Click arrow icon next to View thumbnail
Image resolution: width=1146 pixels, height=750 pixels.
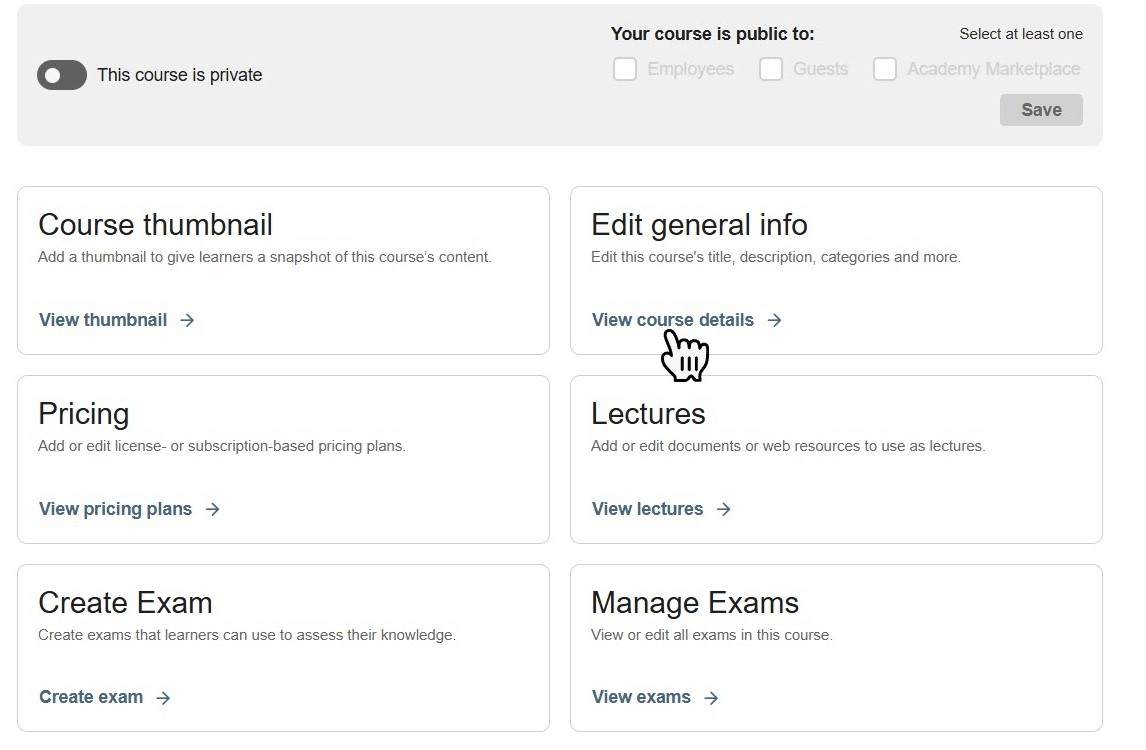[x=187, y=320]
